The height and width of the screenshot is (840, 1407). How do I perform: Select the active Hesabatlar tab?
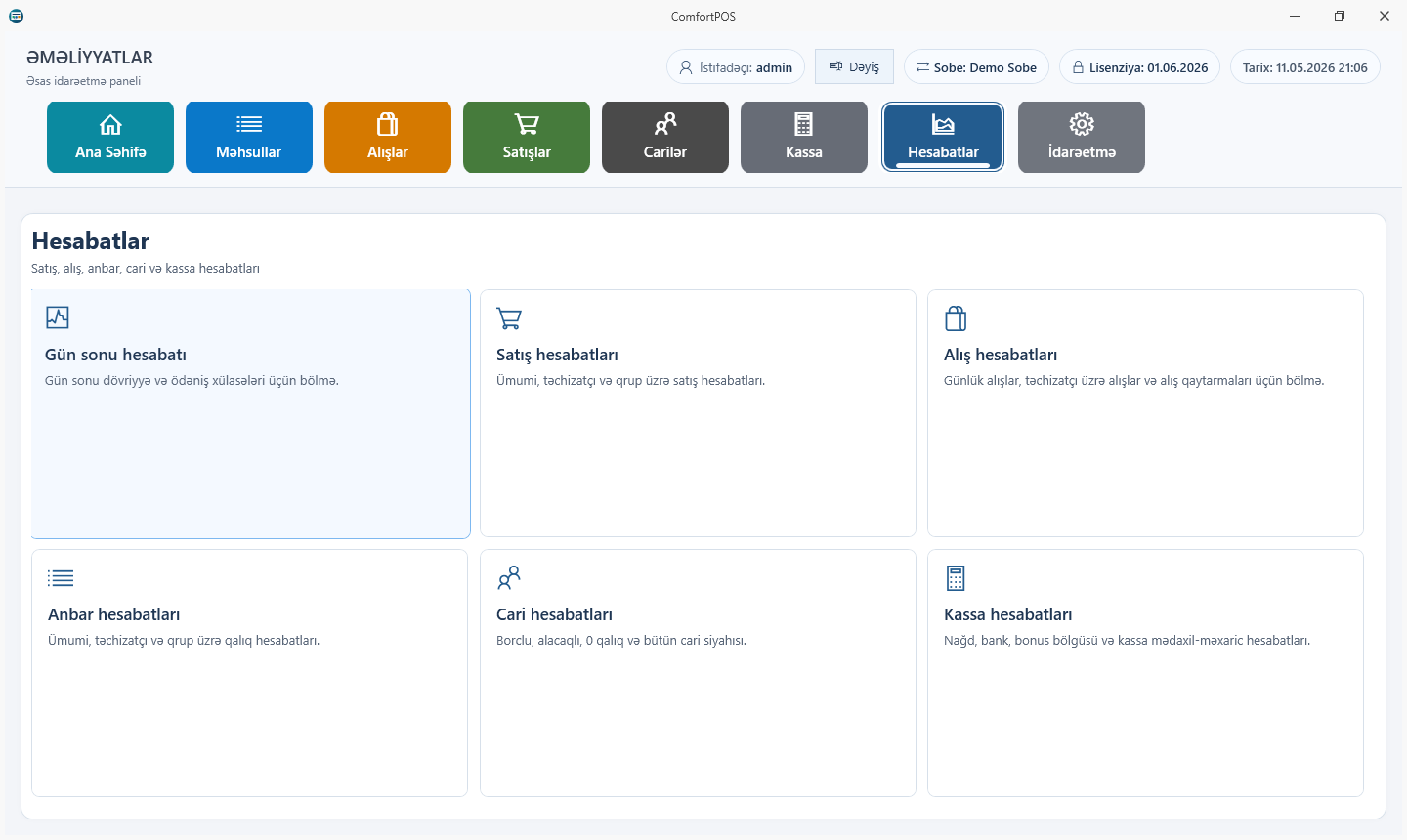pos(943,138)
